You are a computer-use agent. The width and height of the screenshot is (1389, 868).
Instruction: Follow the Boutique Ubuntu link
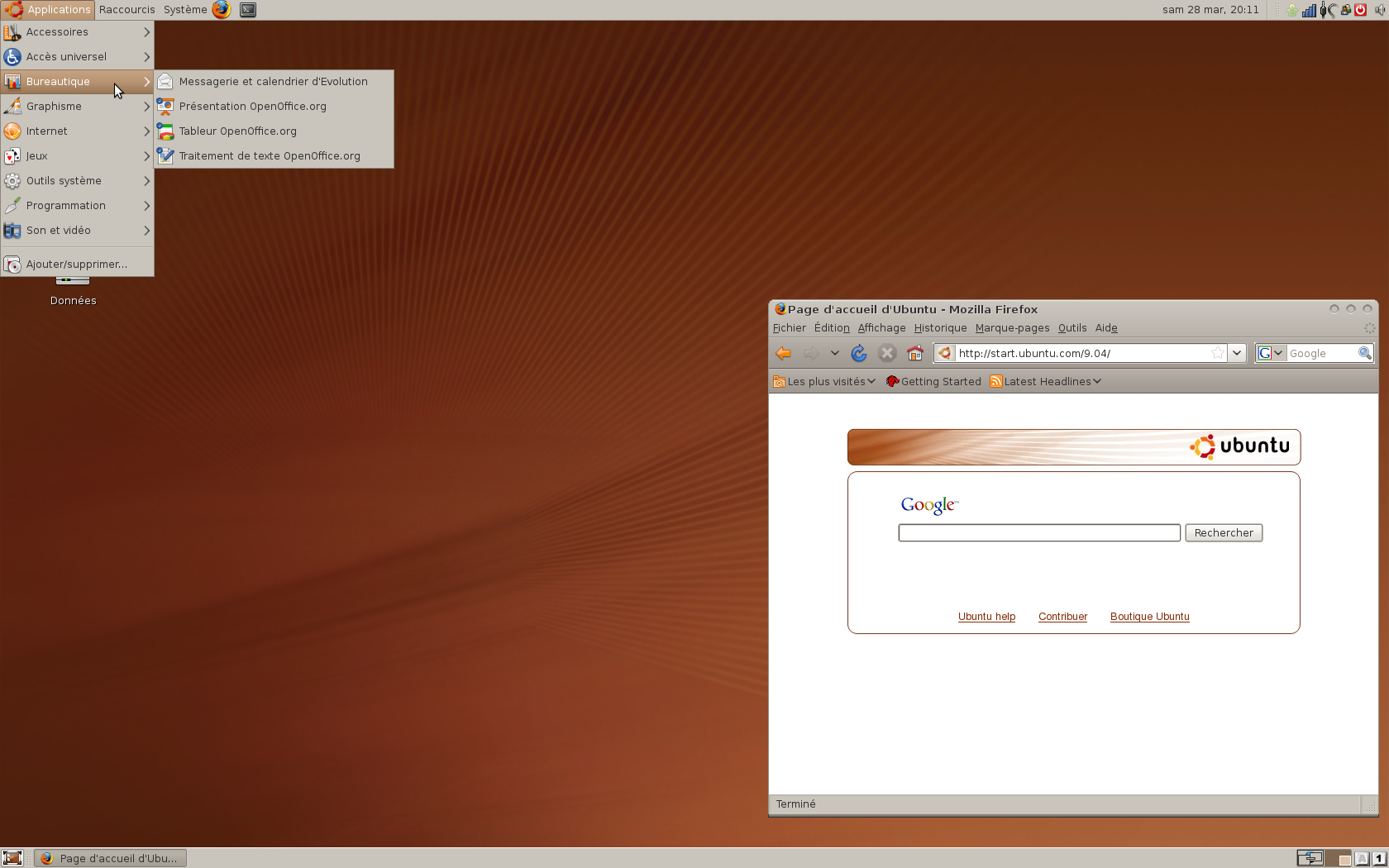(x=1149, y=617)
